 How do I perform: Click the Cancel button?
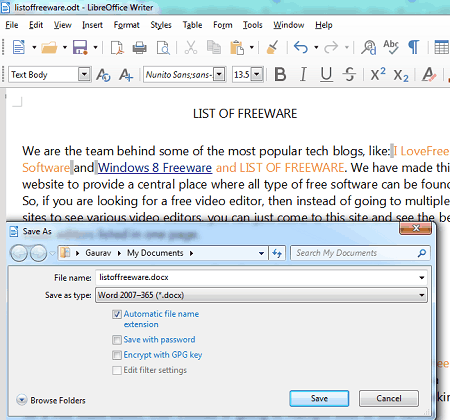click(389, 398)
